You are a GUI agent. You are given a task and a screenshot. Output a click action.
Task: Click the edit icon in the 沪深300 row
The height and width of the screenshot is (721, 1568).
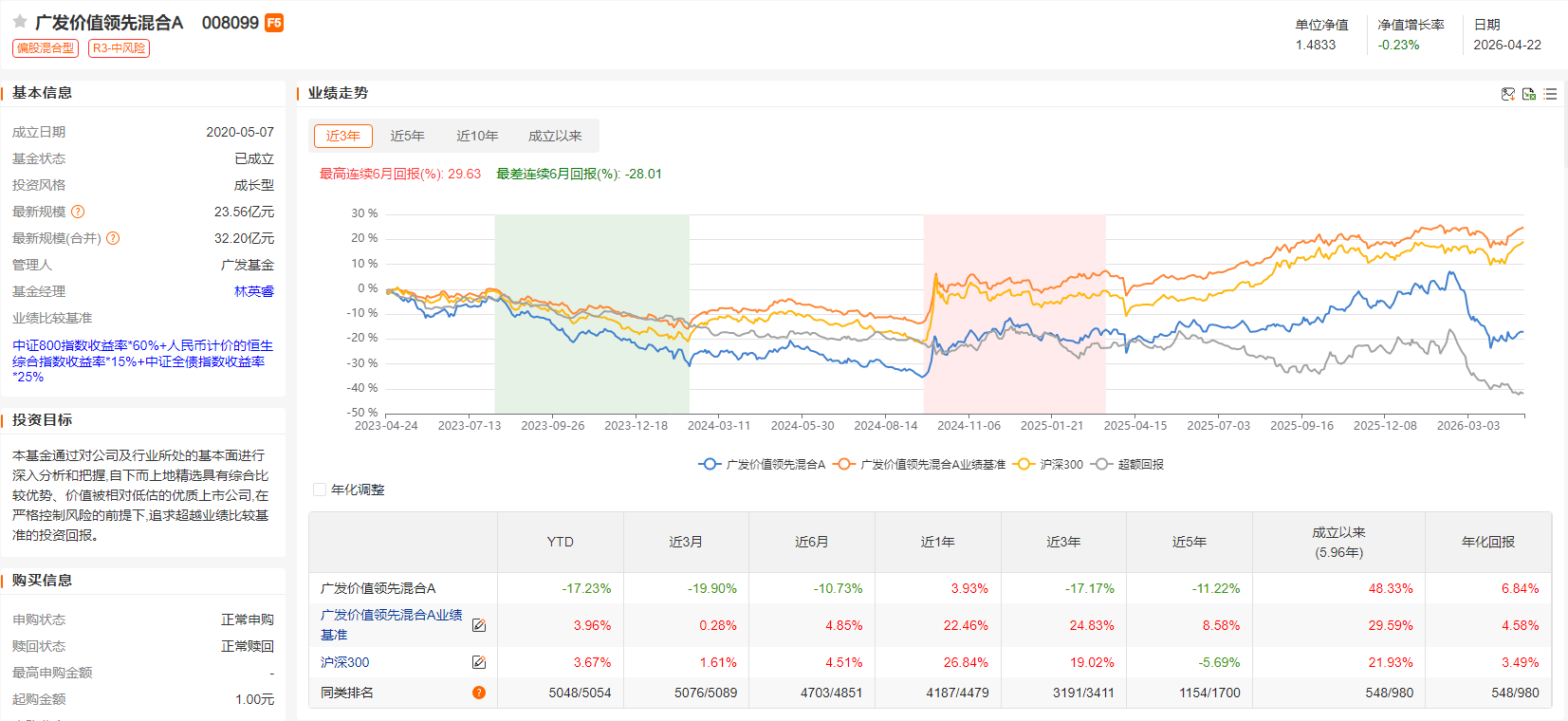pos(479,662)
